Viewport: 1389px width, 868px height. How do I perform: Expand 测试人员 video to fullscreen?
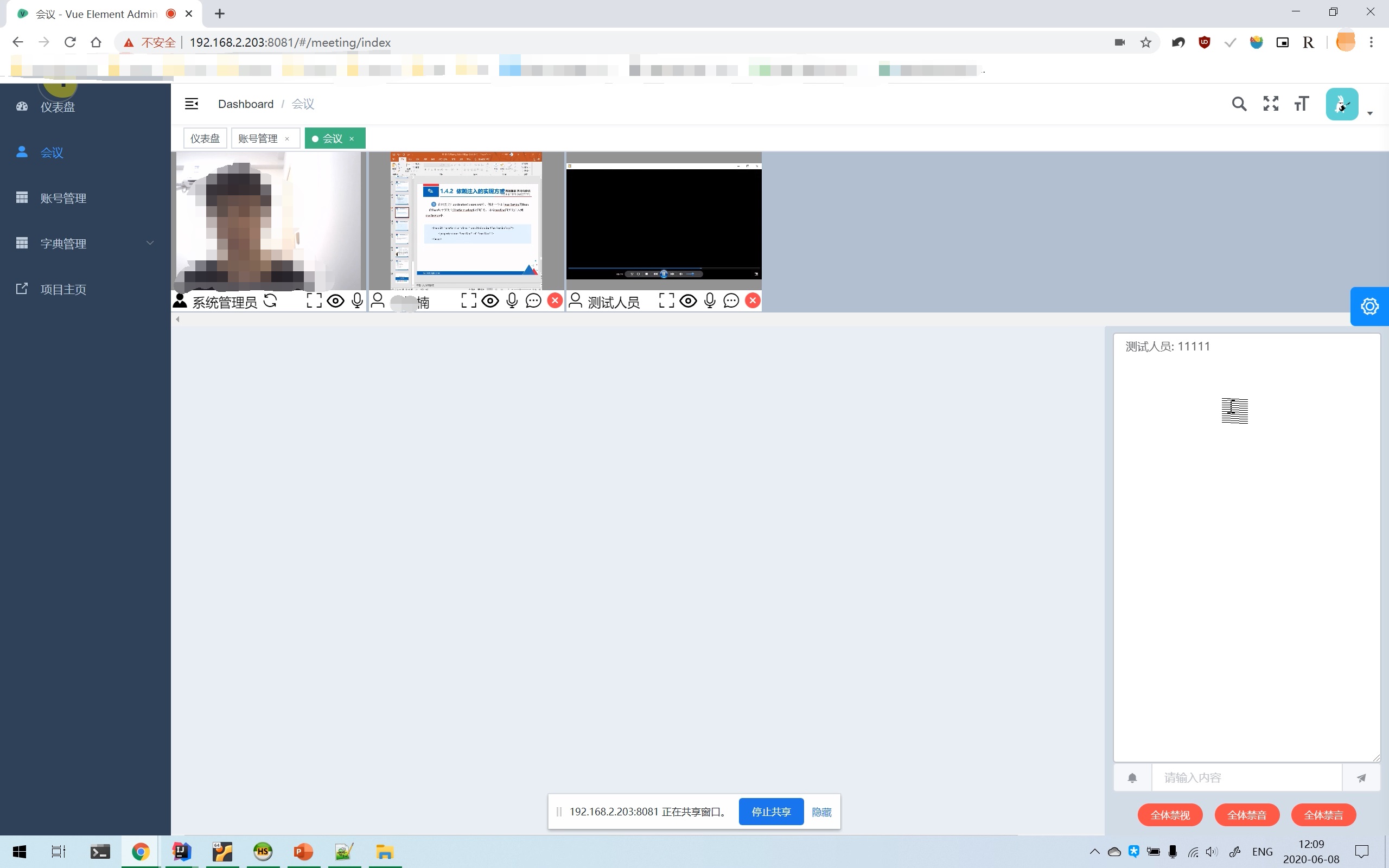[x=666, y=301]
